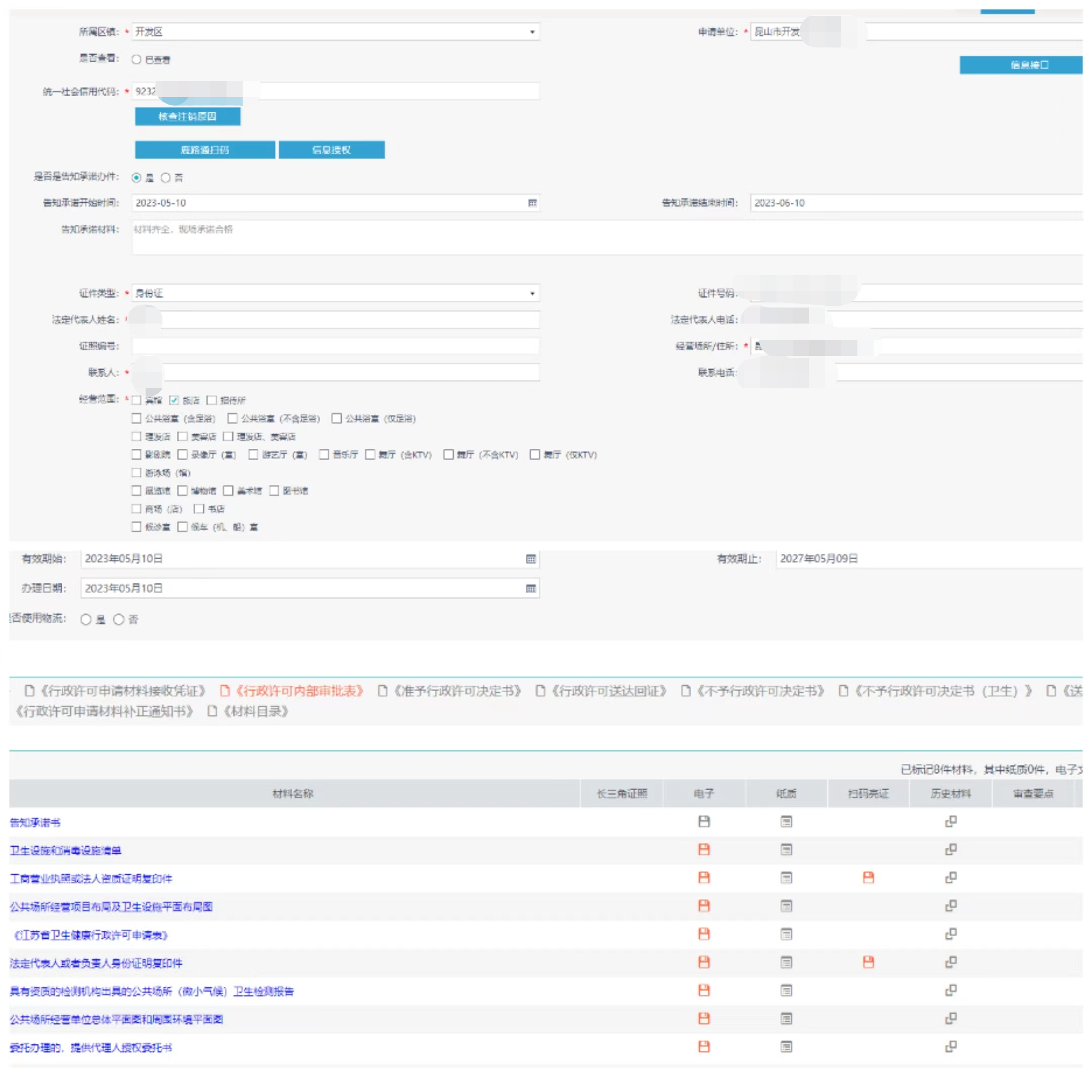Open calendar icon for 告知承诺开始时间 field
Image resolution: width=1092 pixels, height=1092 pixels.
click(x=532, y=203)
